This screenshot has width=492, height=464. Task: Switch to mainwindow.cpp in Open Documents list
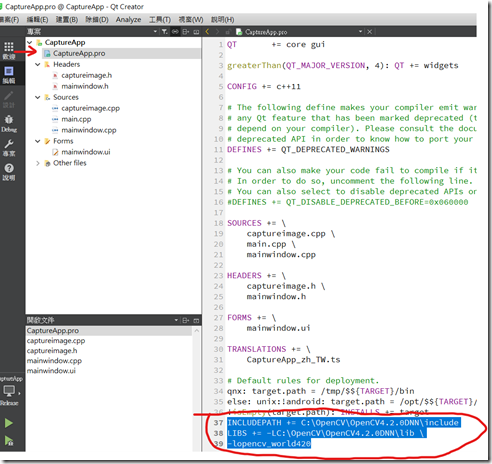coord(54,361)
